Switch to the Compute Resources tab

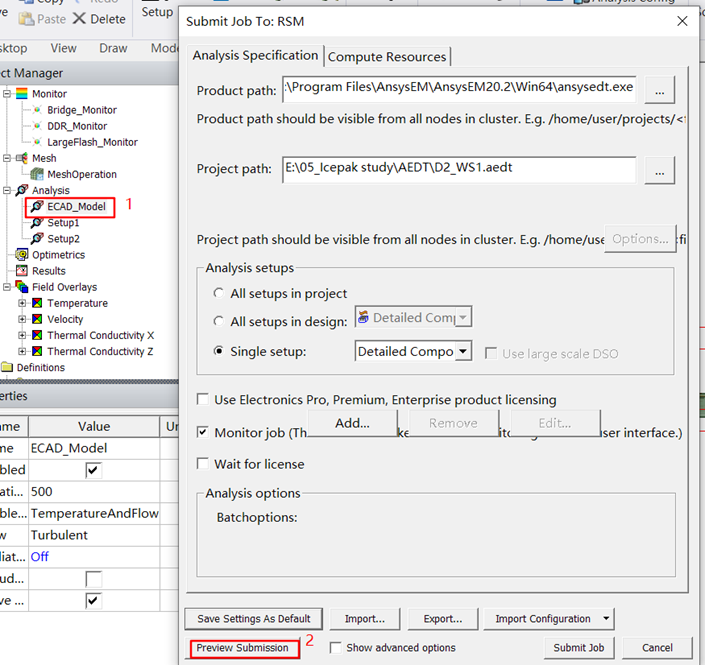click(388, 57)
